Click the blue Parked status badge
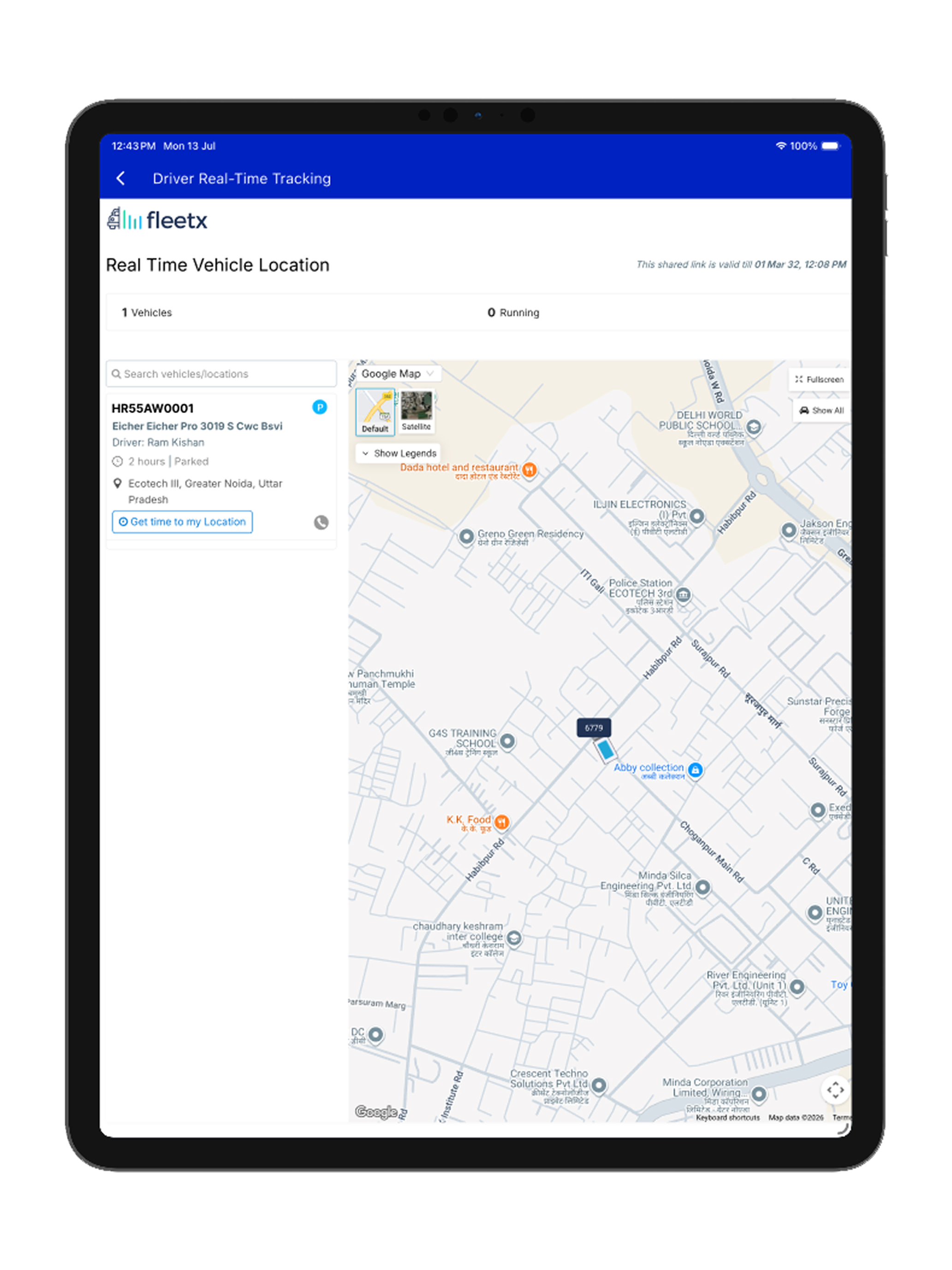 (x=320, y=407)
